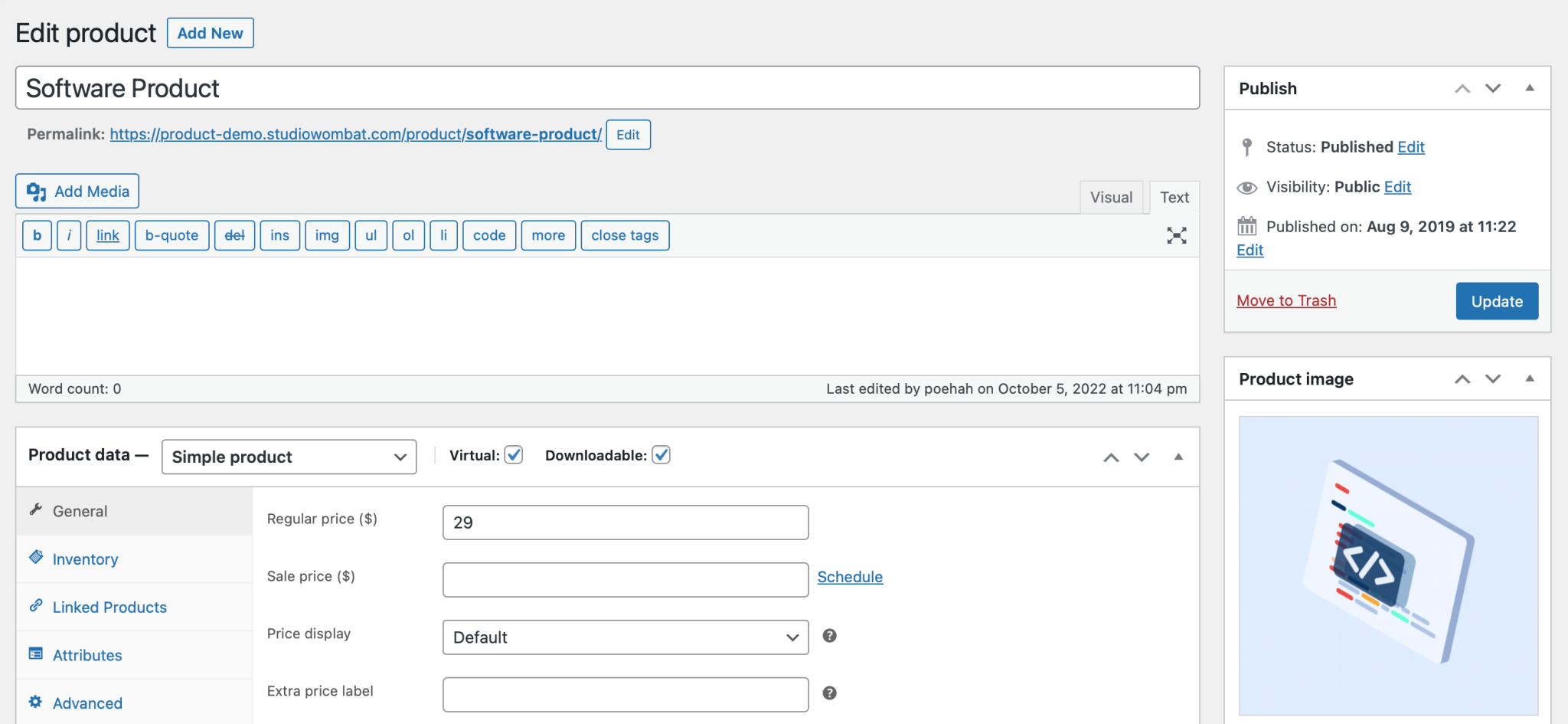This screenshot has width=1568, height=724.
Task: Open the Simple product type dropdown
Action: tap(289, 457)
